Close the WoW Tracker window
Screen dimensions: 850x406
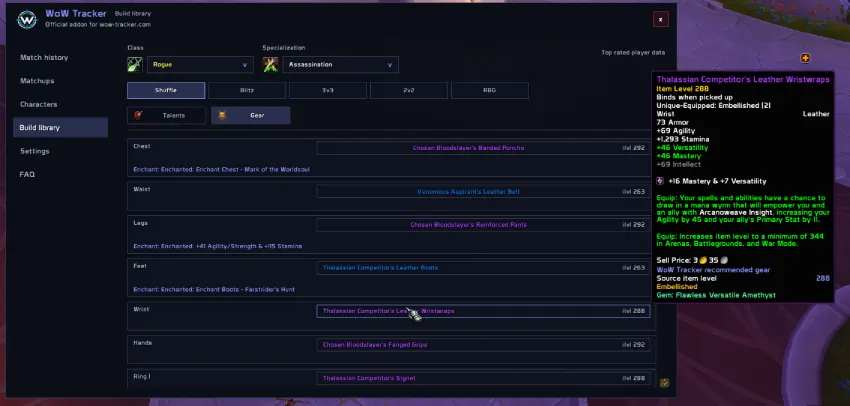[x=661, y=20]
